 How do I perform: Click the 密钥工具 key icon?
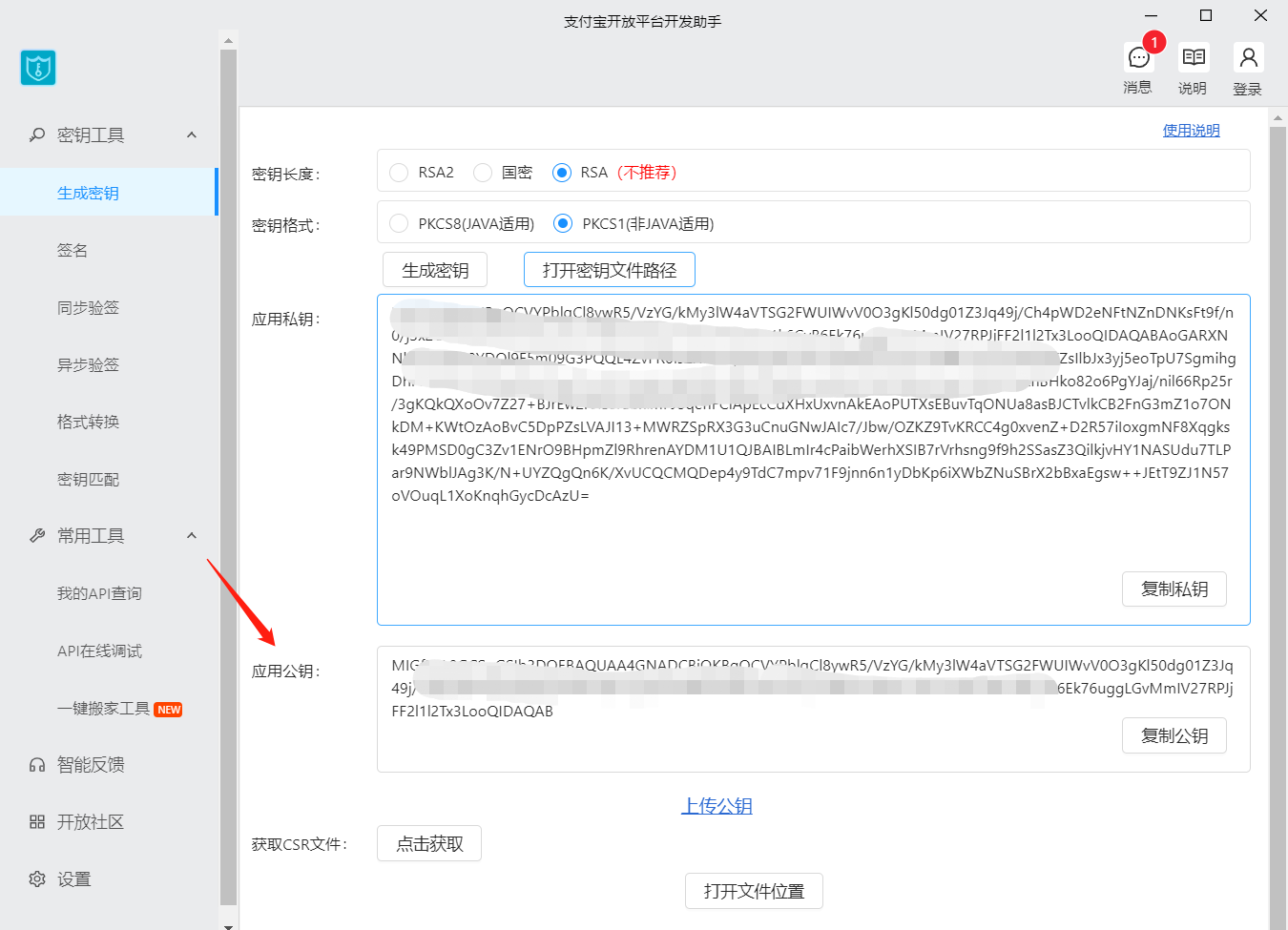point(37,134)
